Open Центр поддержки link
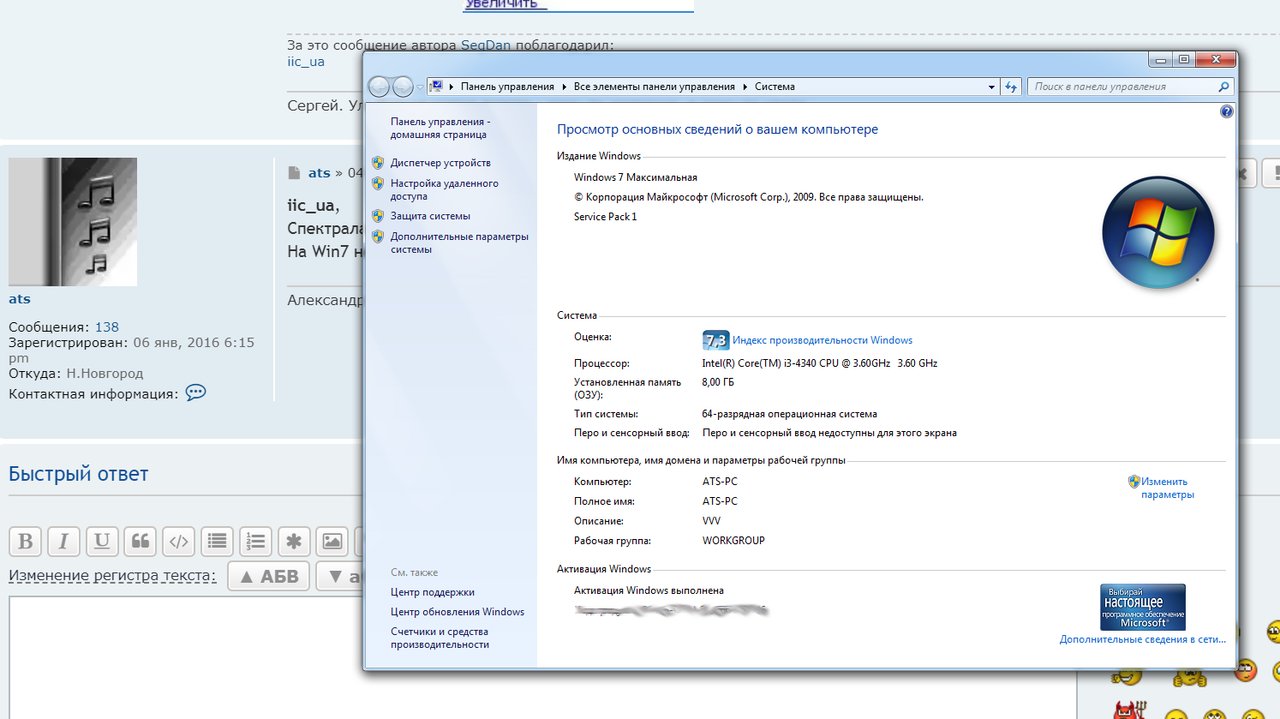The height and width of the screenshot is (719, 1280). pos(432,592)
